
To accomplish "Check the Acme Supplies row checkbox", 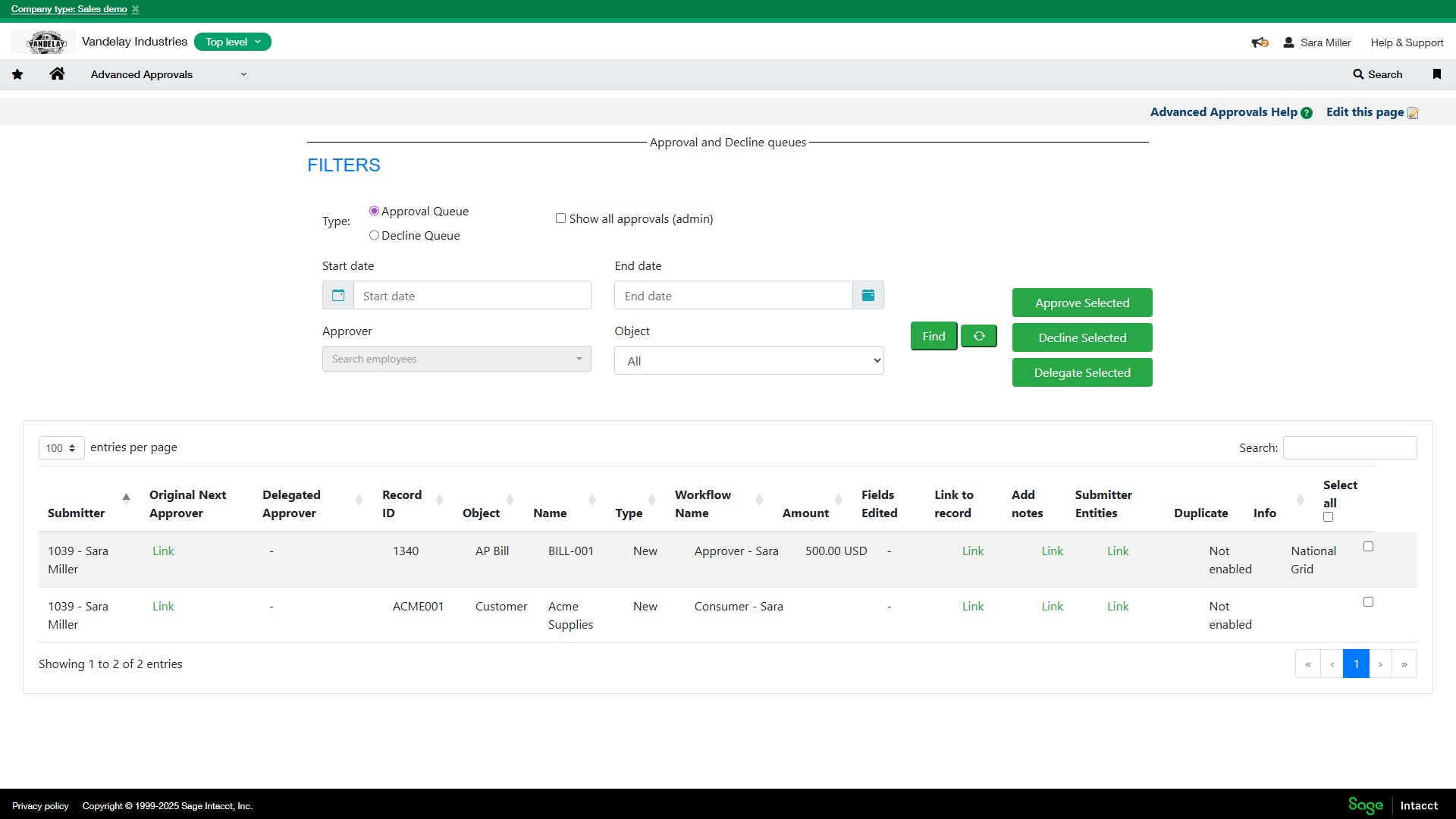I will [x=1368, y=602].
